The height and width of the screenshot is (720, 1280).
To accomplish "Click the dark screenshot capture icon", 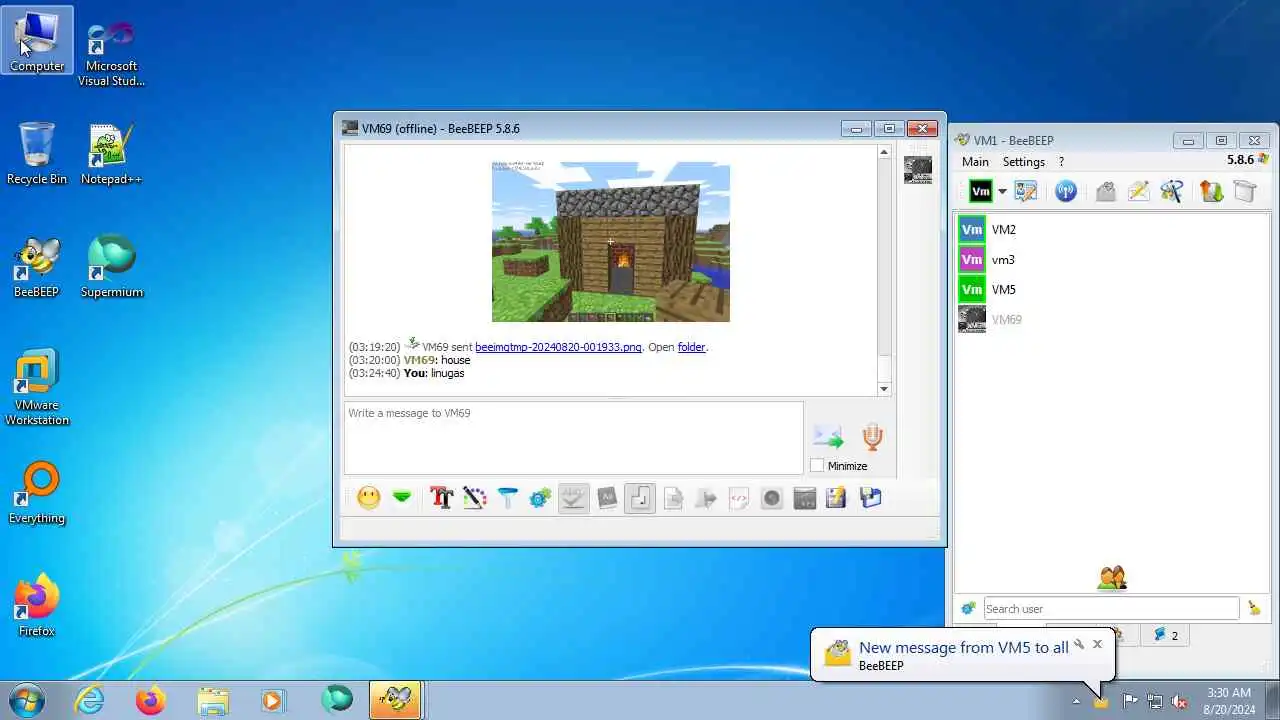I will [805, 498].
